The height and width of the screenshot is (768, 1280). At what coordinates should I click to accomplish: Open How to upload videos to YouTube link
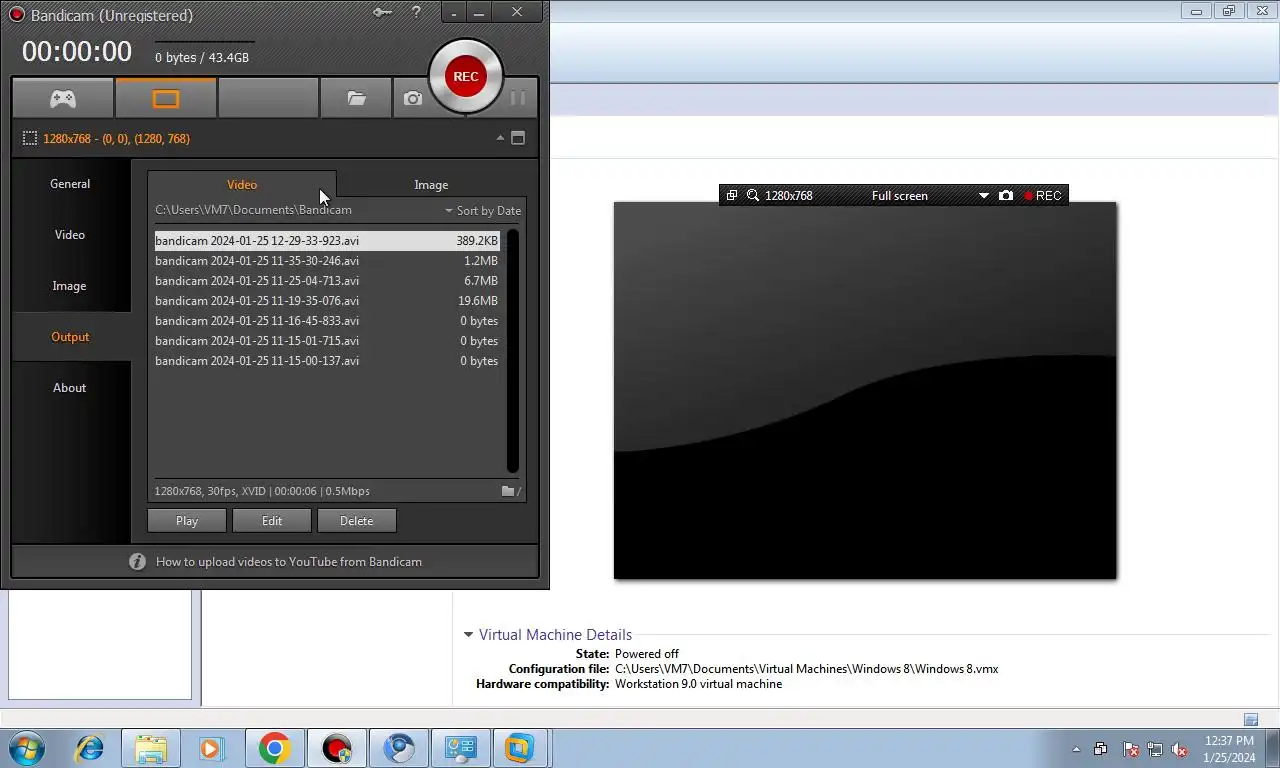pos(289,562)
